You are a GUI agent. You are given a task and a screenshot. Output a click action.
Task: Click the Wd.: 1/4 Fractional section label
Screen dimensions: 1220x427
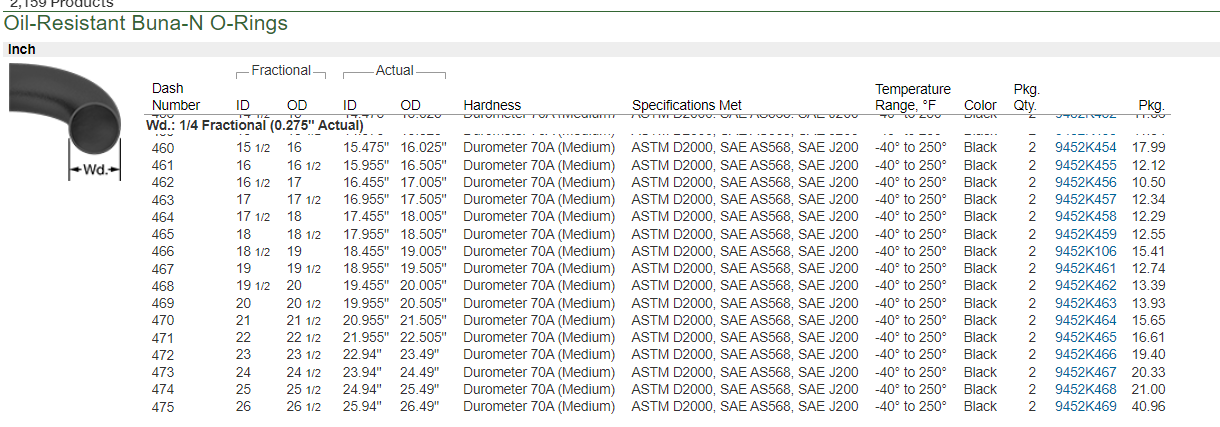(255, 126)
